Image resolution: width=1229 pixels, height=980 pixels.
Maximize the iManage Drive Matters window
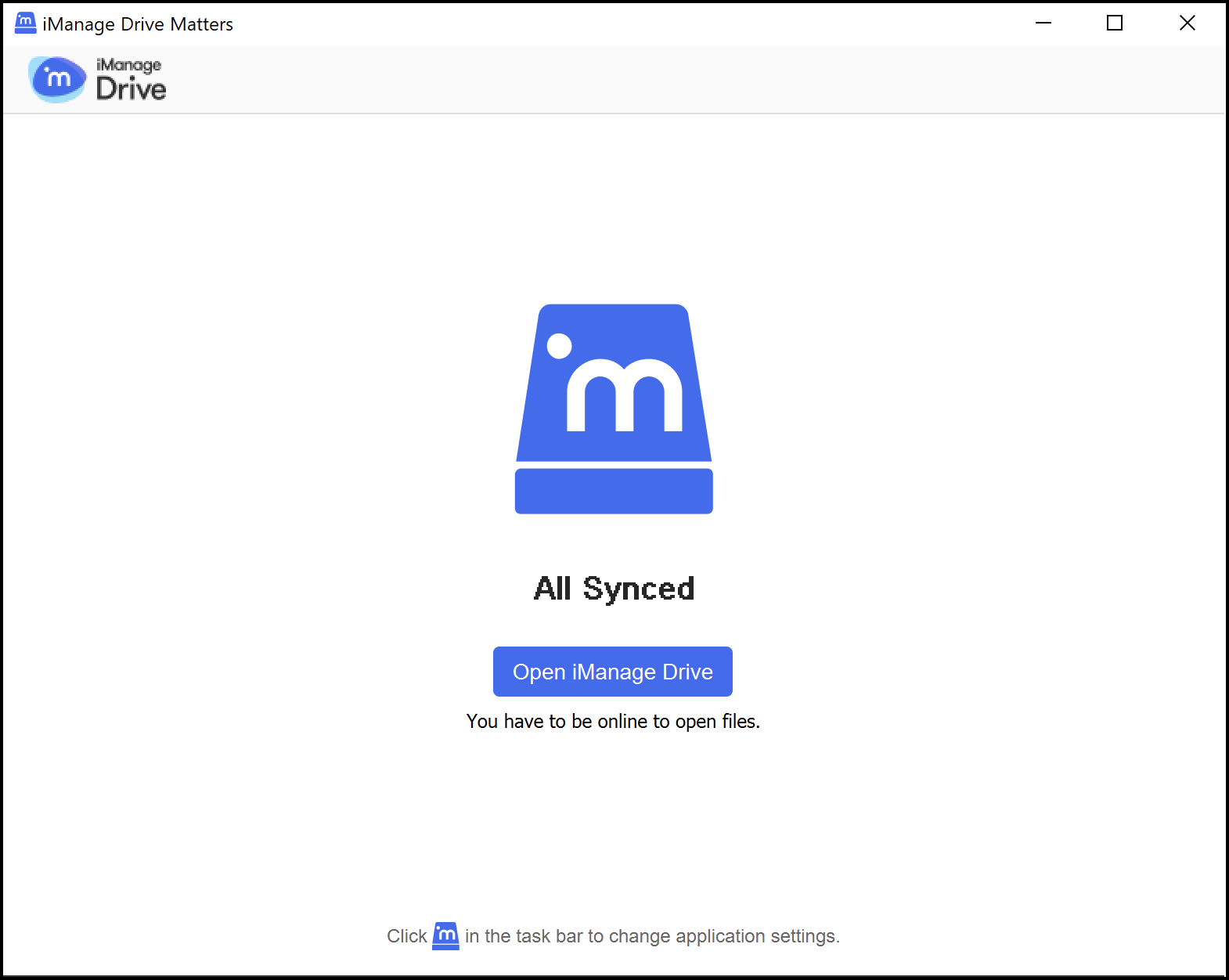tap(1115, 23)
